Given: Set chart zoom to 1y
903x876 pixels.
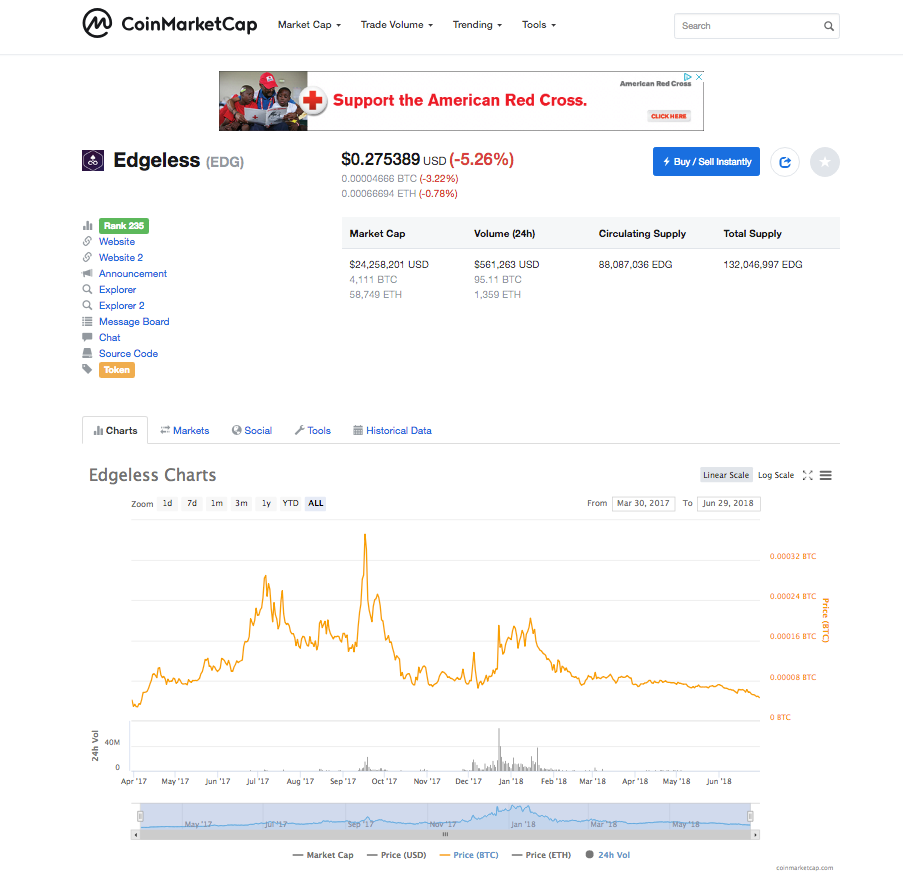Looking at the screenshot, I should click(266, 503).
